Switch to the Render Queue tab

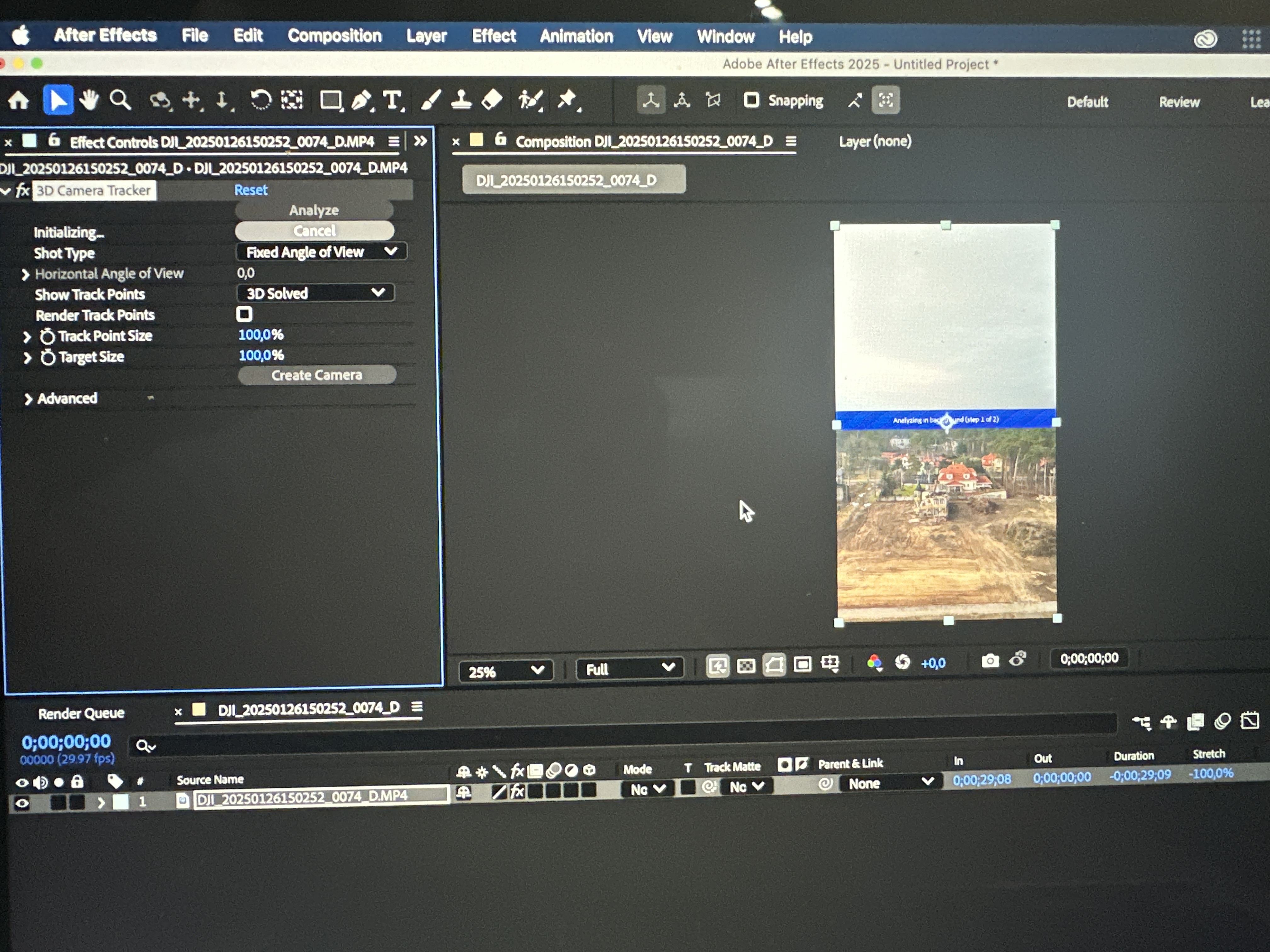pyautogui.click(x=81, y=713)
